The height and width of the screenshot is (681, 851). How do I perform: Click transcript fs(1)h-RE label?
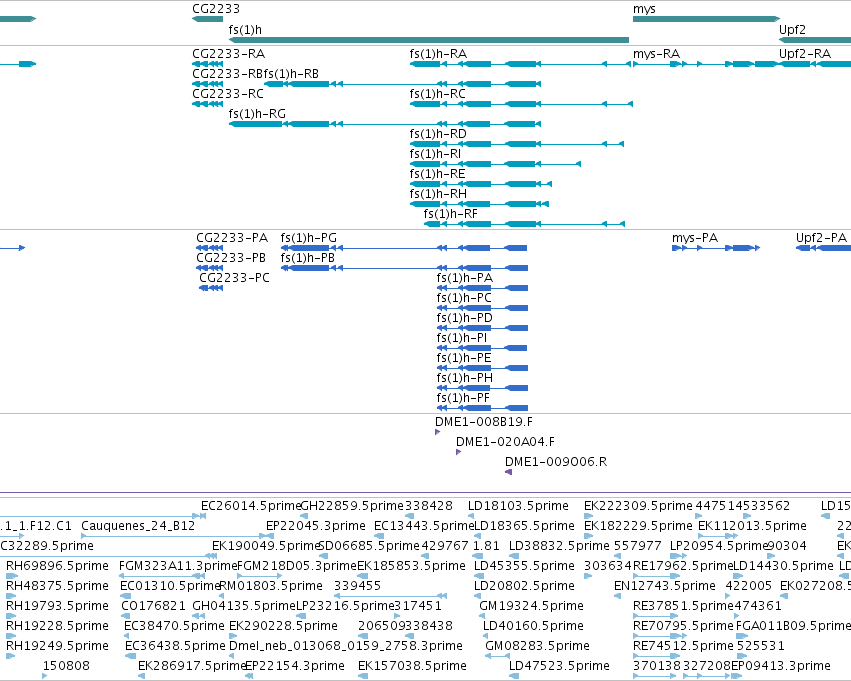(x=437, y=174)
